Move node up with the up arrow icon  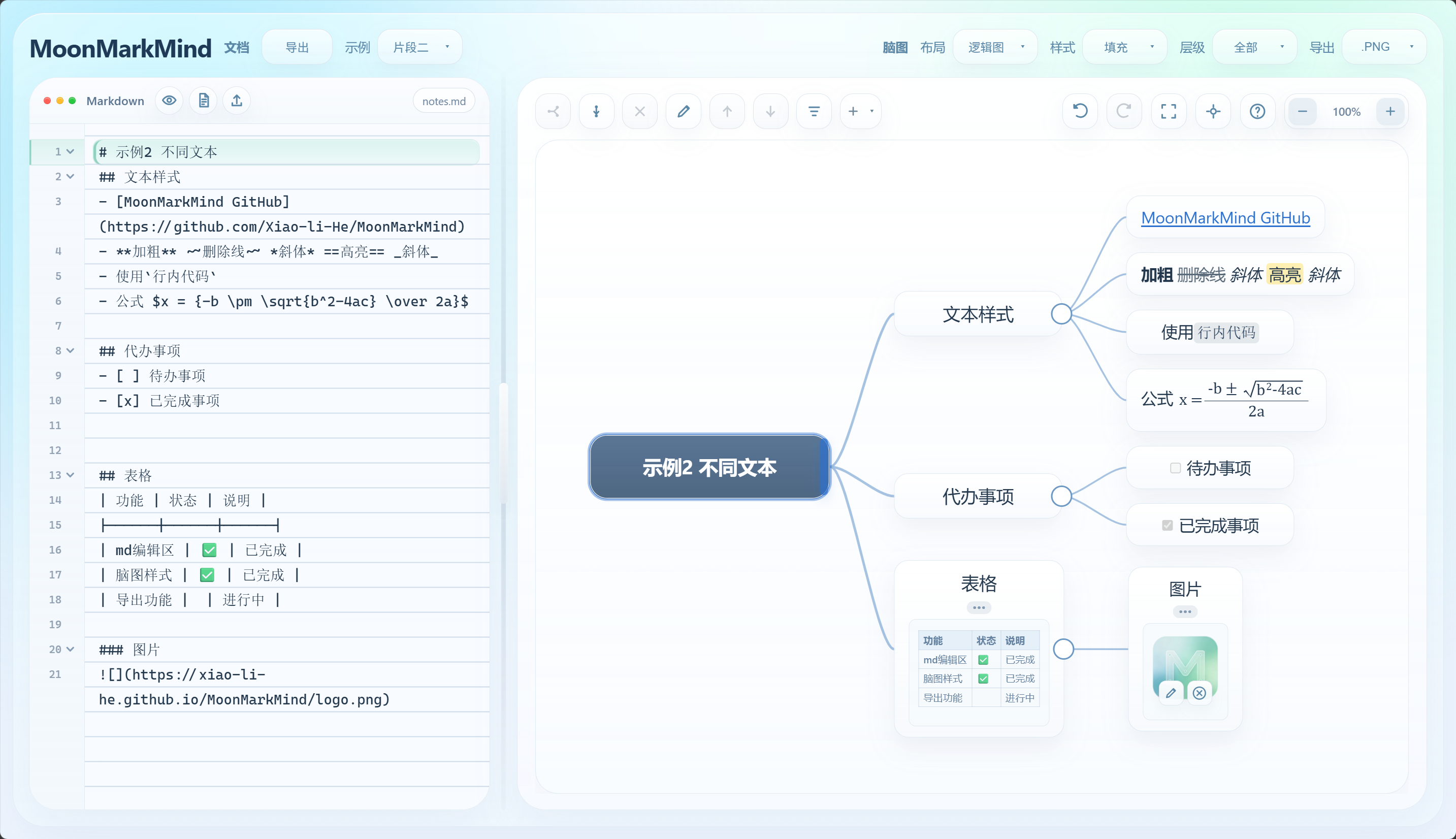pyautogui.click(x=727, y=111)
